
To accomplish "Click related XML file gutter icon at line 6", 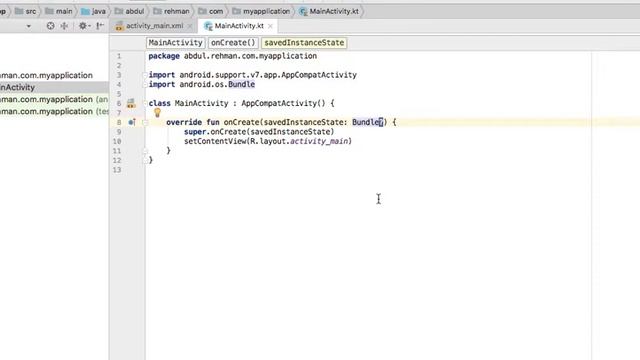I will [131, 103].
